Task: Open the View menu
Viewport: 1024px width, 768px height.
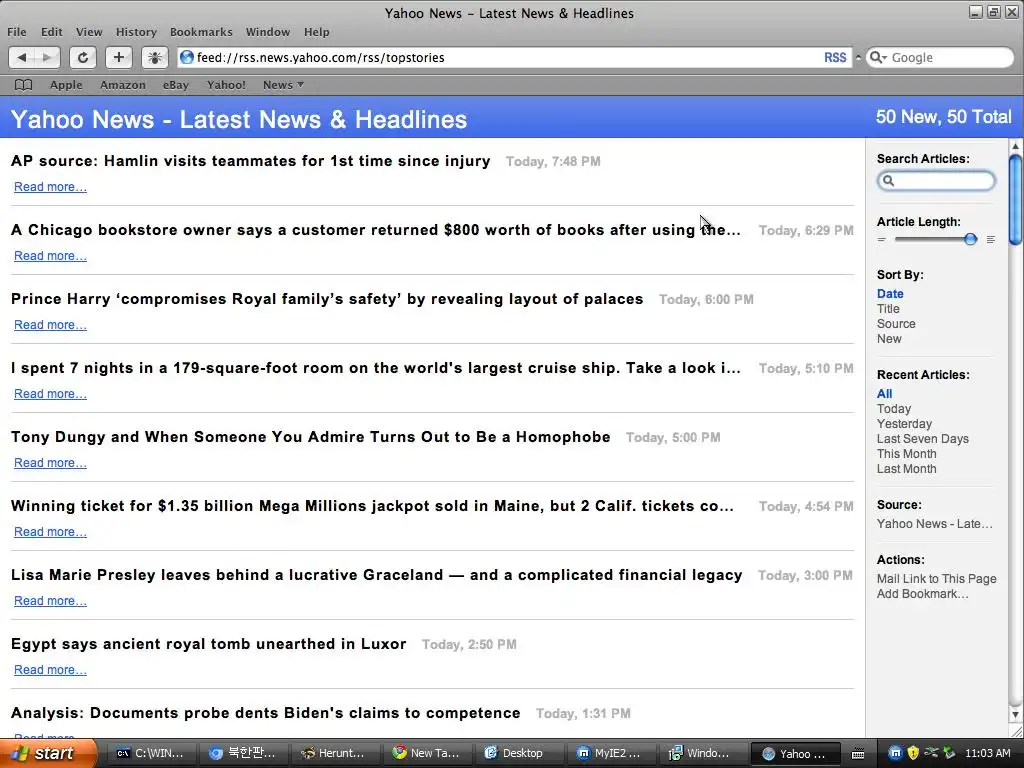Action: [x=89, y=32]
